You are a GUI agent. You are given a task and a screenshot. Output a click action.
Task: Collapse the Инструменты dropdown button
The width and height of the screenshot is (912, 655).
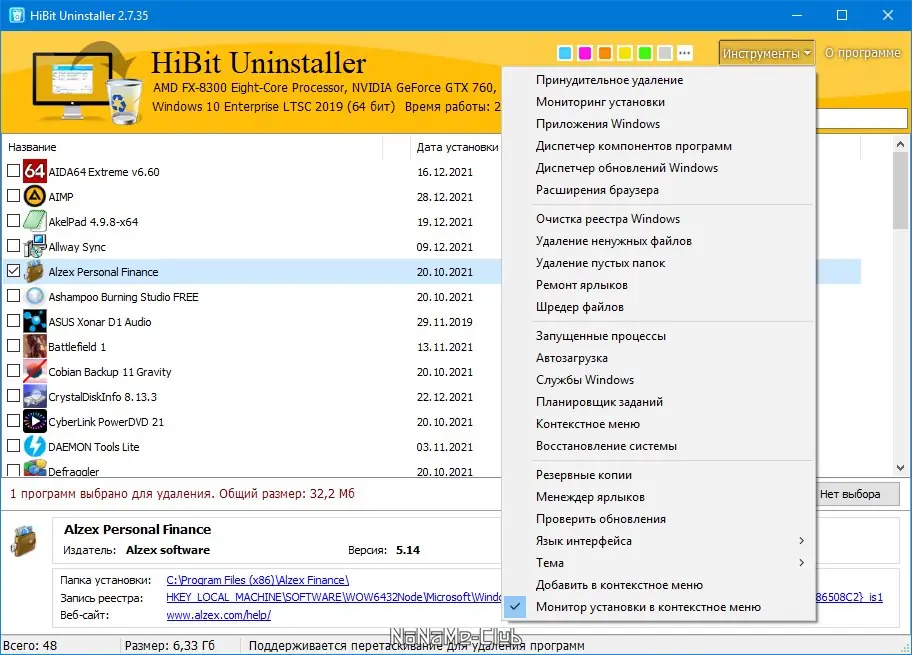767,53
